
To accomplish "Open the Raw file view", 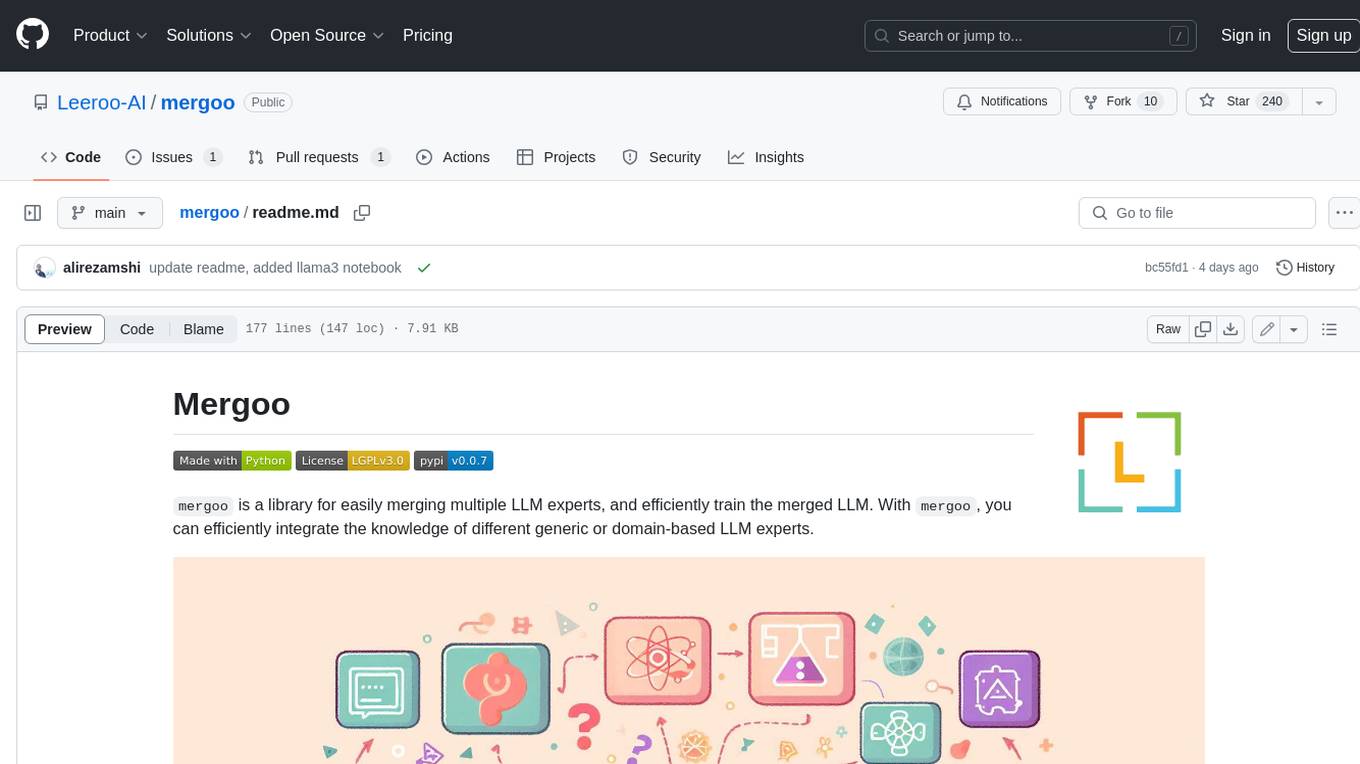I will [1168, 329].
